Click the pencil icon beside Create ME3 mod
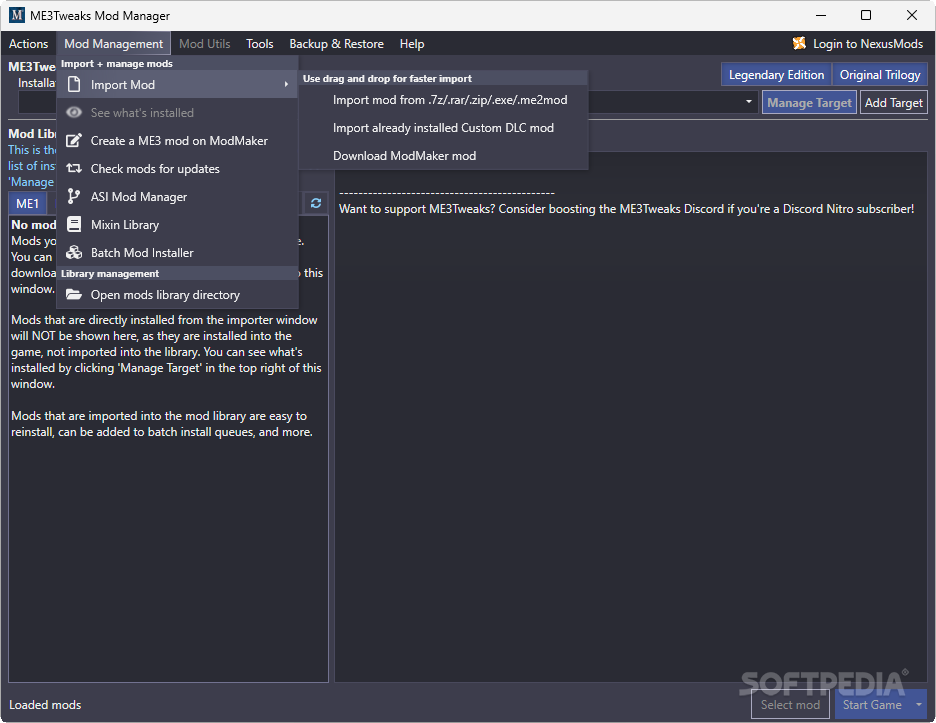936x723 pixels. (74, 141)
